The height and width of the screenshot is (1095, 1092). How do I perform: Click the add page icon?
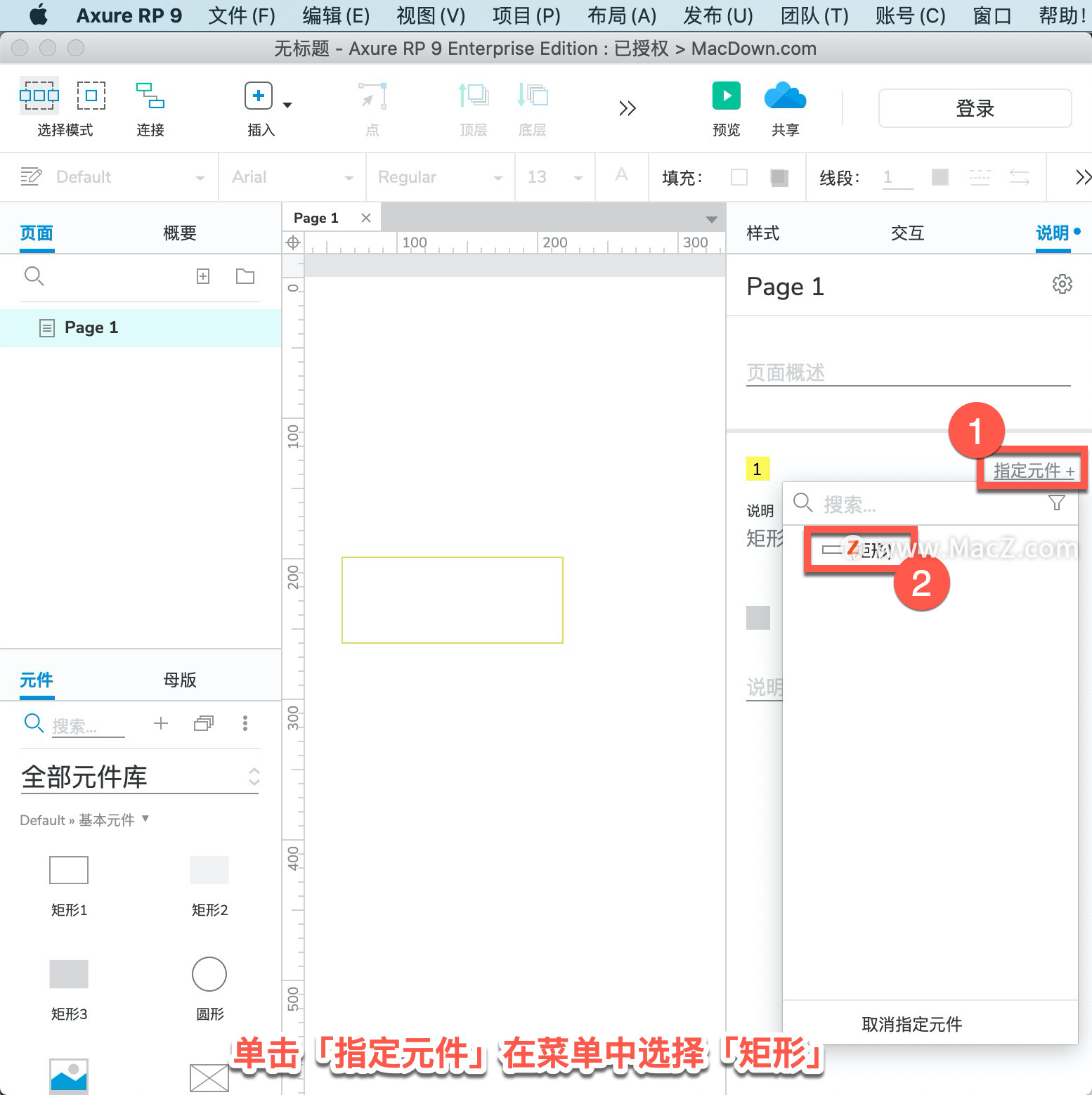coord(203,276)
